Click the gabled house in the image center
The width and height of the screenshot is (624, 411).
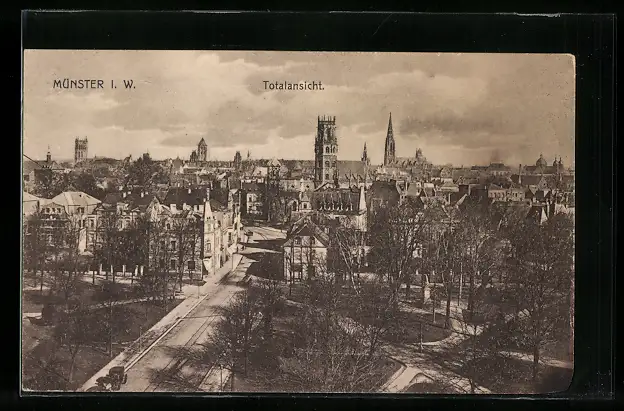click(x=306, y=249)
